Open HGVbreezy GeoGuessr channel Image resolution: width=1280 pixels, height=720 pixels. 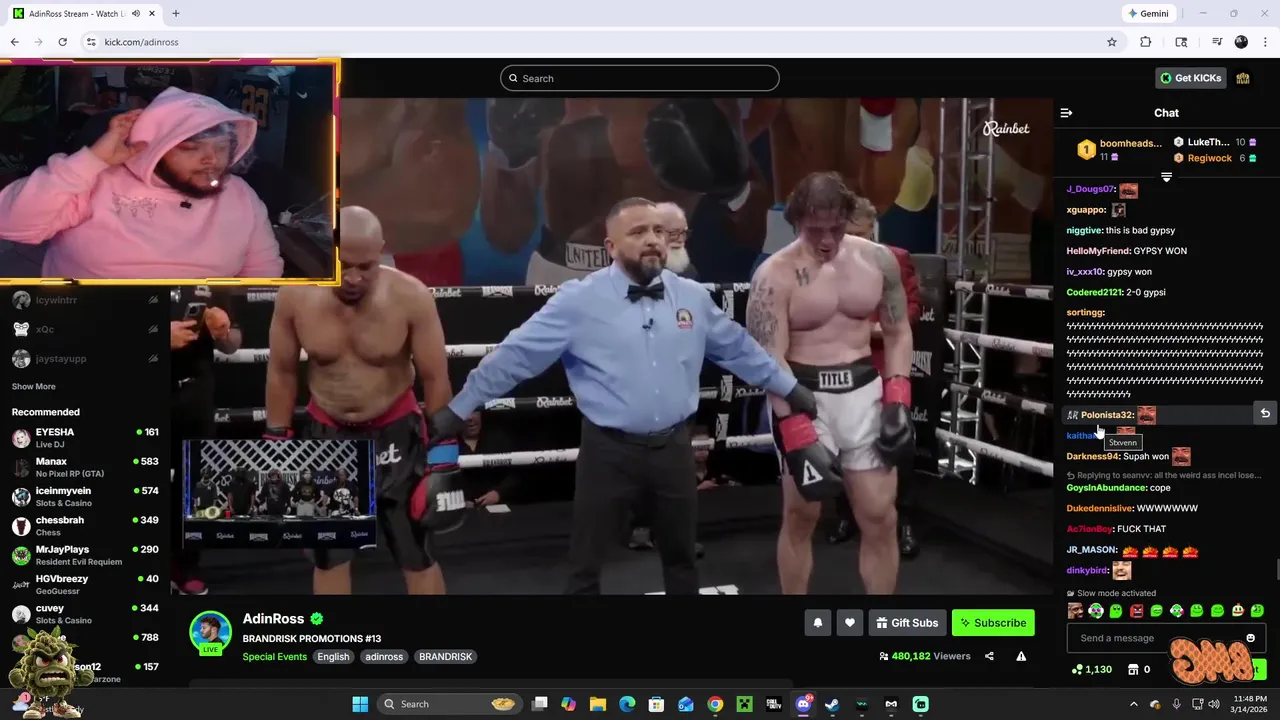(x=85, y=584)
